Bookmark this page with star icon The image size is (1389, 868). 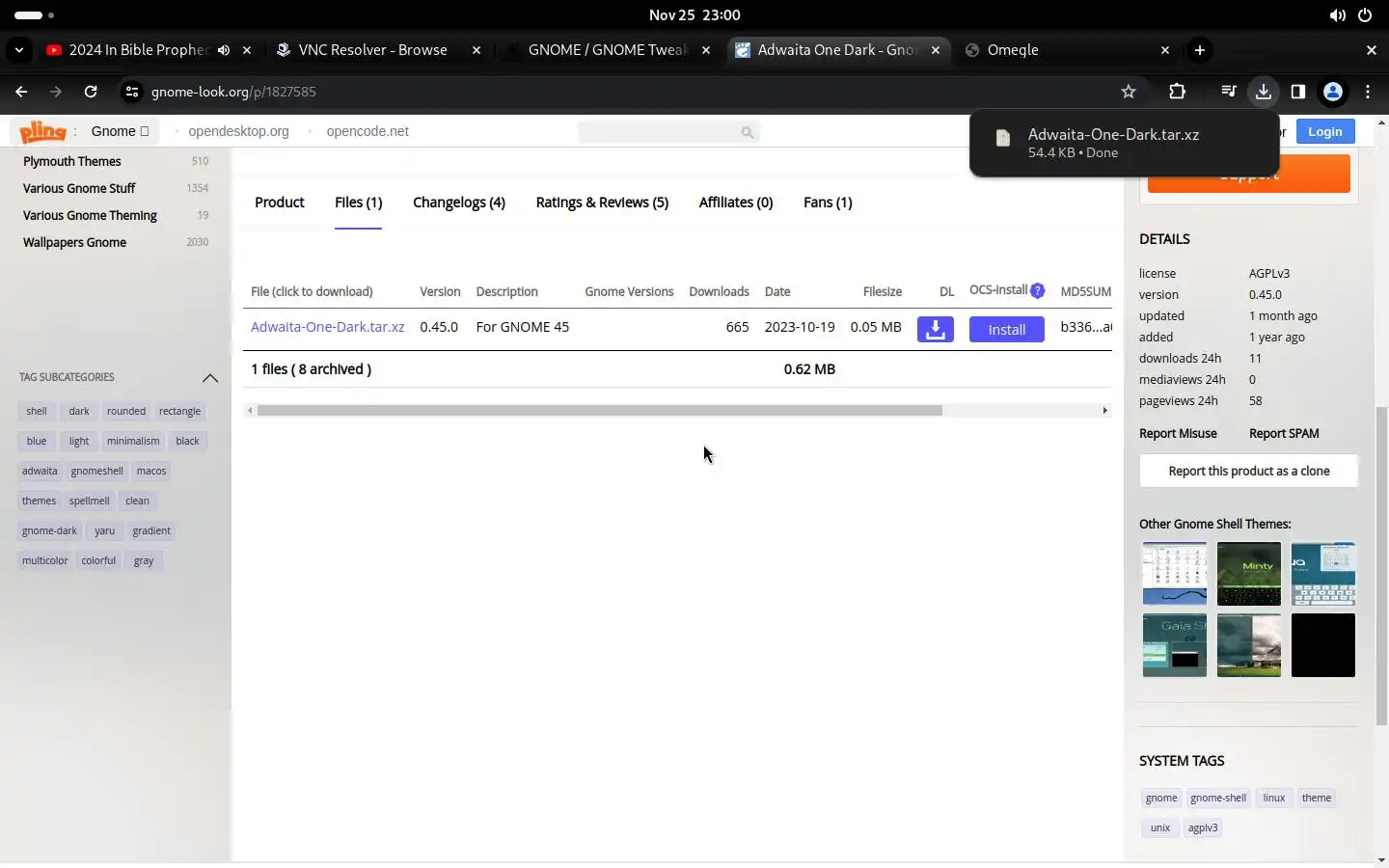pos(1129,92)
